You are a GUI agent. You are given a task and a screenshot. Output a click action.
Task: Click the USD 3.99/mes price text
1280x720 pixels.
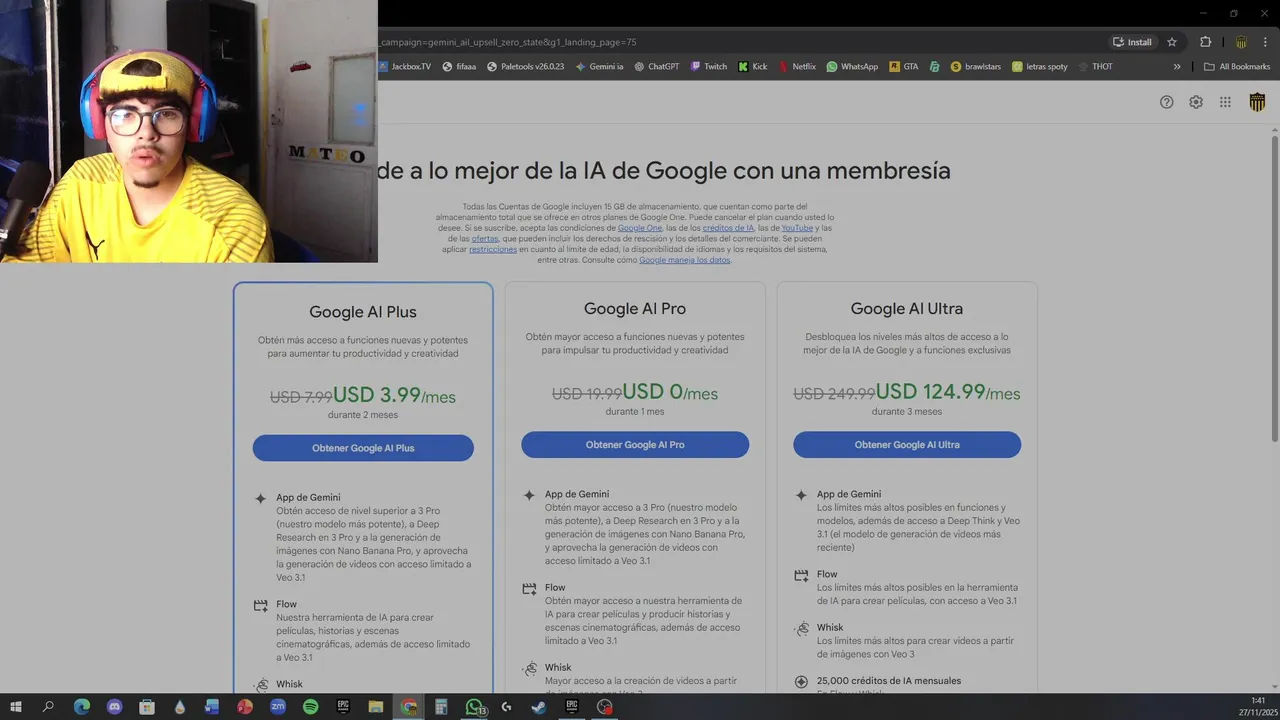click(394, 396)
